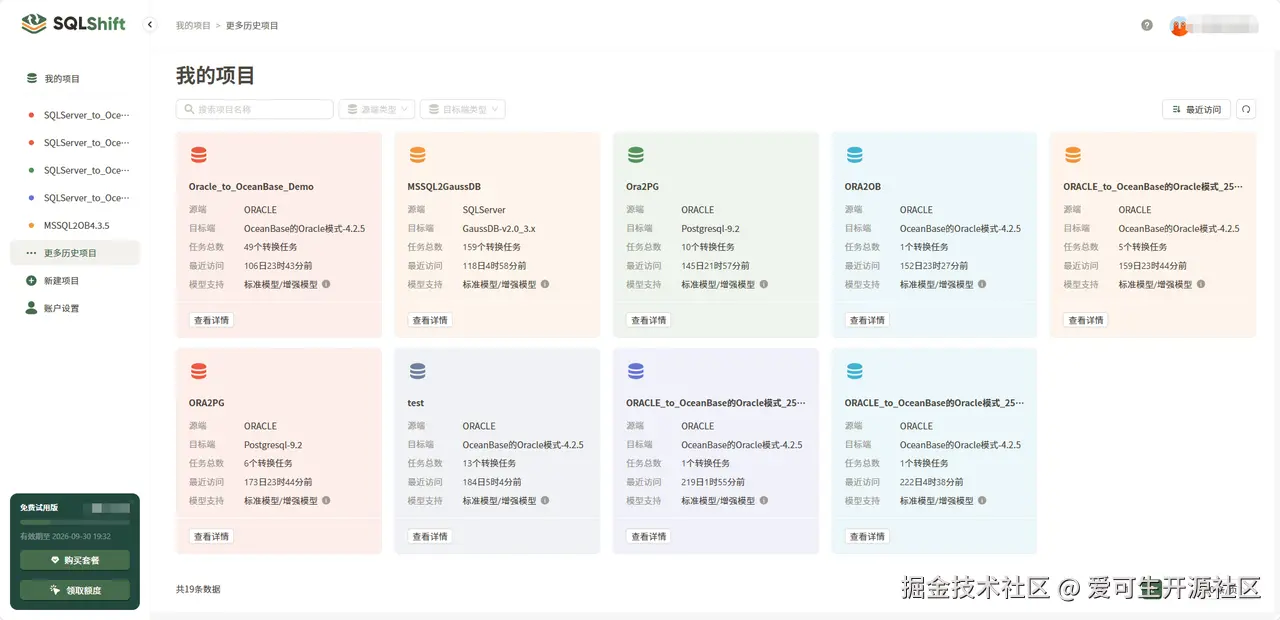Click info icon next to 模型支持 in Oracle_to_OceanBase_Demo
This screenshot has height=620, width=1280.
[326, 284]
